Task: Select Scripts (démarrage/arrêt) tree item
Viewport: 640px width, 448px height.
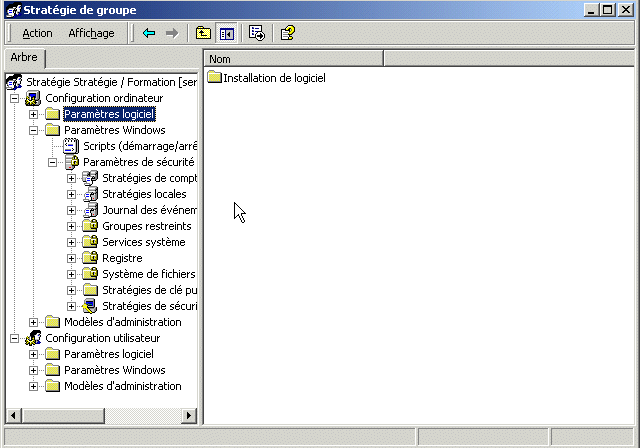Action: [x=140, y=146]
